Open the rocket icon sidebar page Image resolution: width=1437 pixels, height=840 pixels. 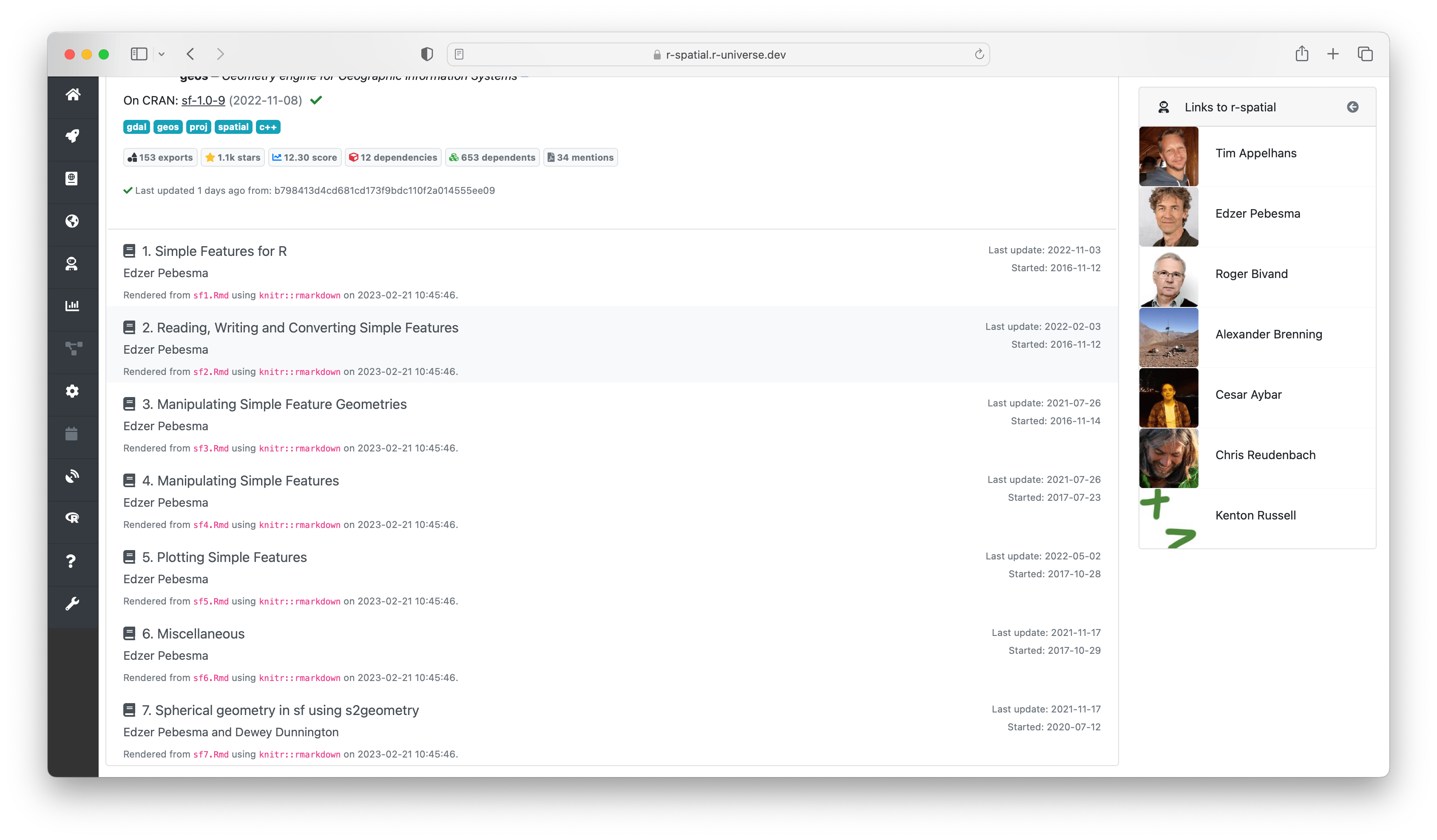point(72,136)
